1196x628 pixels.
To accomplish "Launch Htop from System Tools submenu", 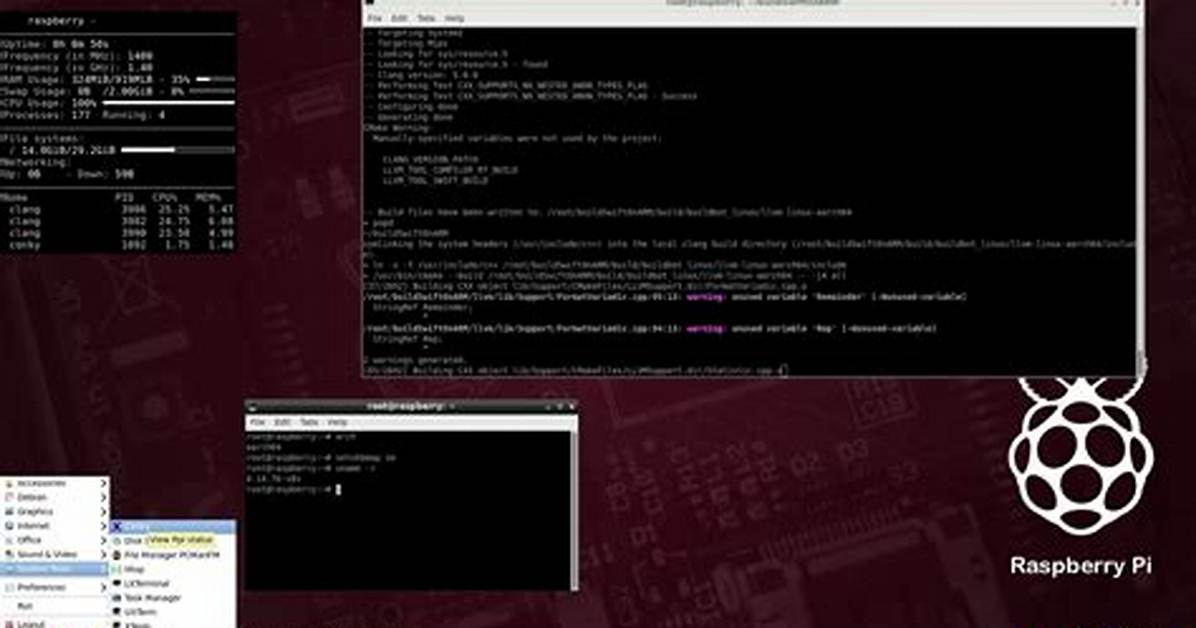I will click(173, 569).
